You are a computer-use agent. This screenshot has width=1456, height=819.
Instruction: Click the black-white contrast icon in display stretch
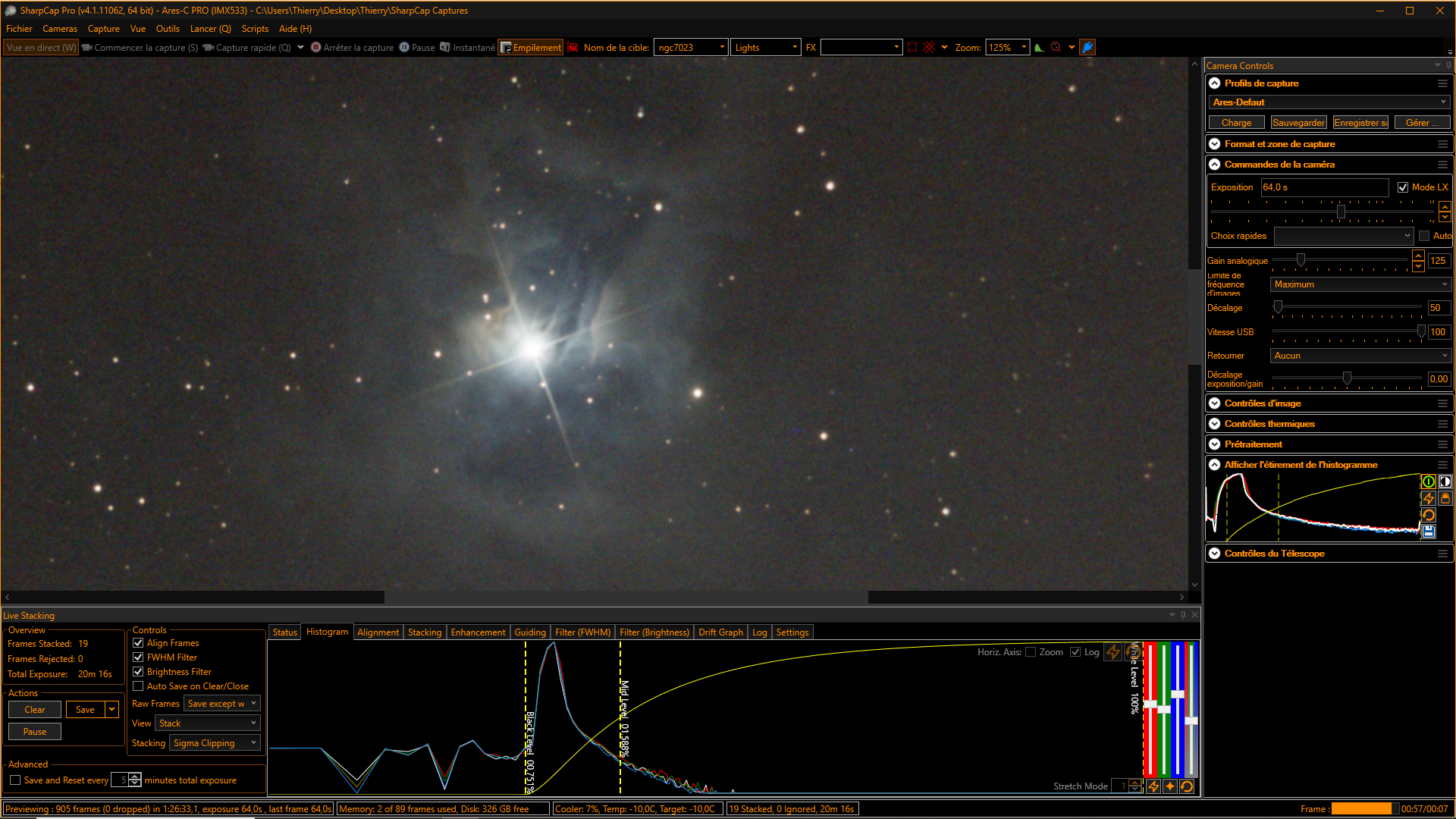point(1445,482)
